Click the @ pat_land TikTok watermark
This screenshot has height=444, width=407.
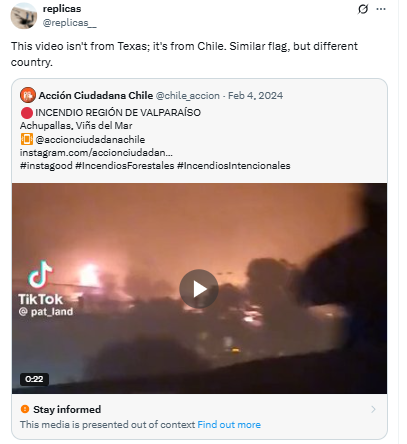[46, 312]
